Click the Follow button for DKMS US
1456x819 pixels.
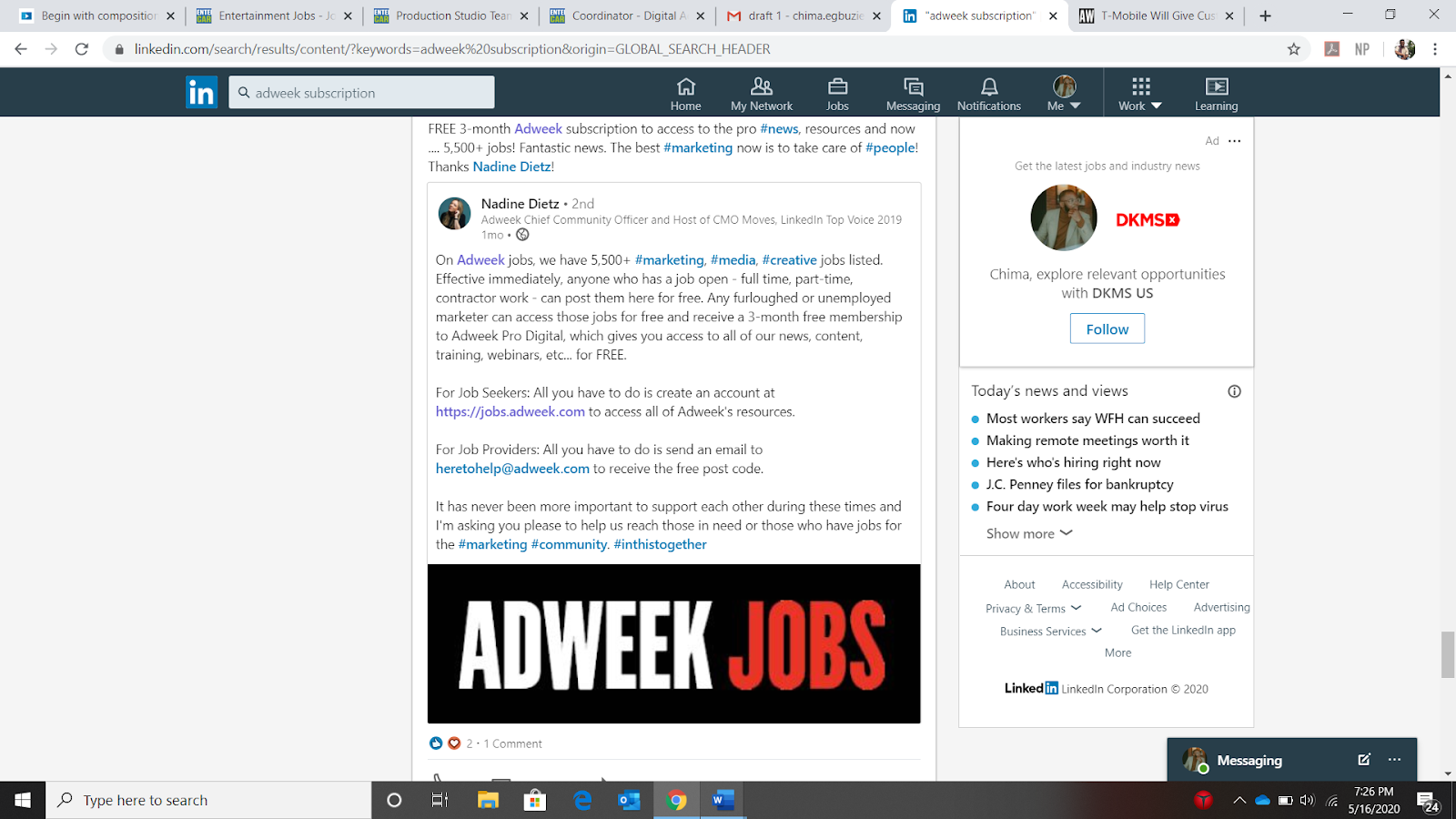point(1107,329)
